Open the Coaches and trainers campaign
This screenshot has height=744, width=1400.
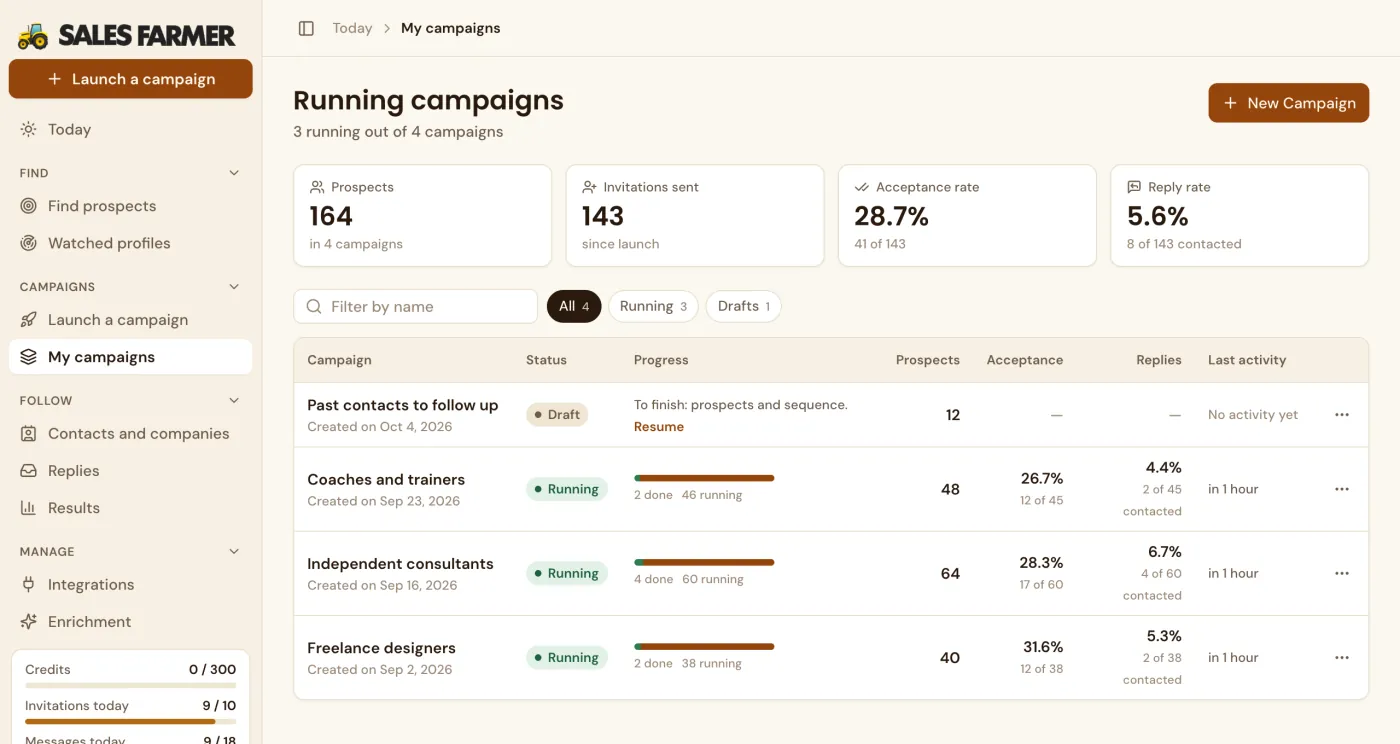click(386, 479)
